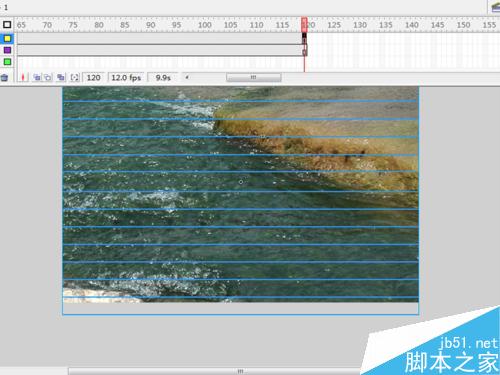Viewport: 500px width, 375px height.
Task: Click the last keyframe of the top layer
Action: point(304,39)
